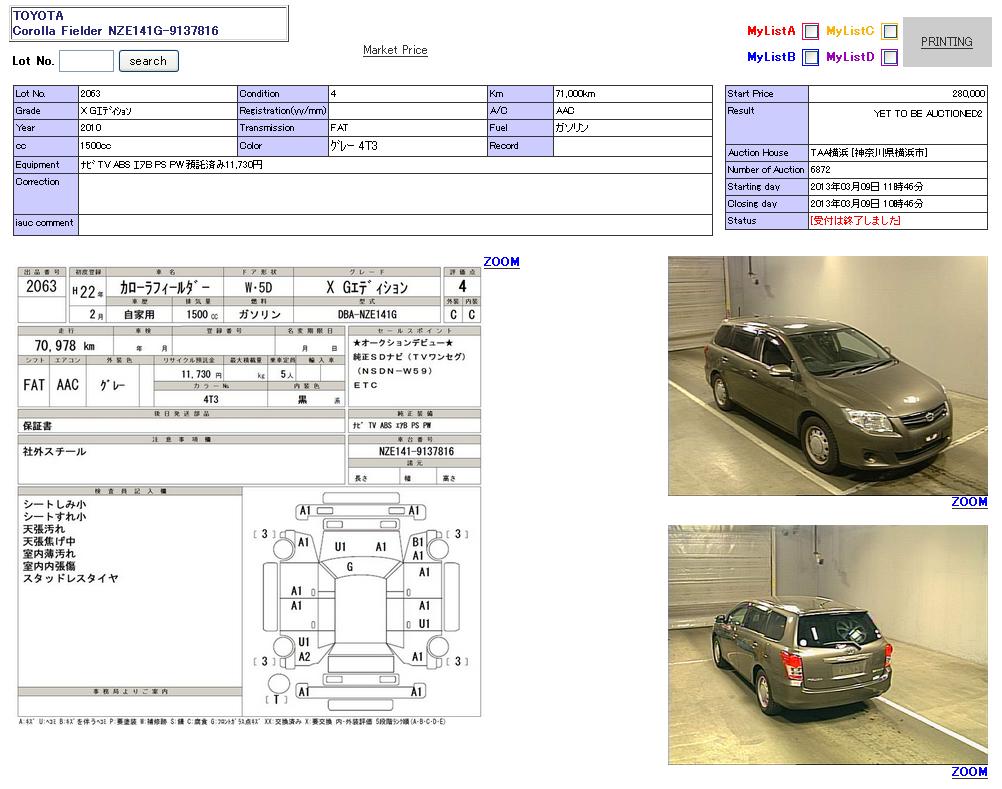Toggle the MyListD checkbox
The height and width of the screenshot is (789, 1002).
point(889,58)
